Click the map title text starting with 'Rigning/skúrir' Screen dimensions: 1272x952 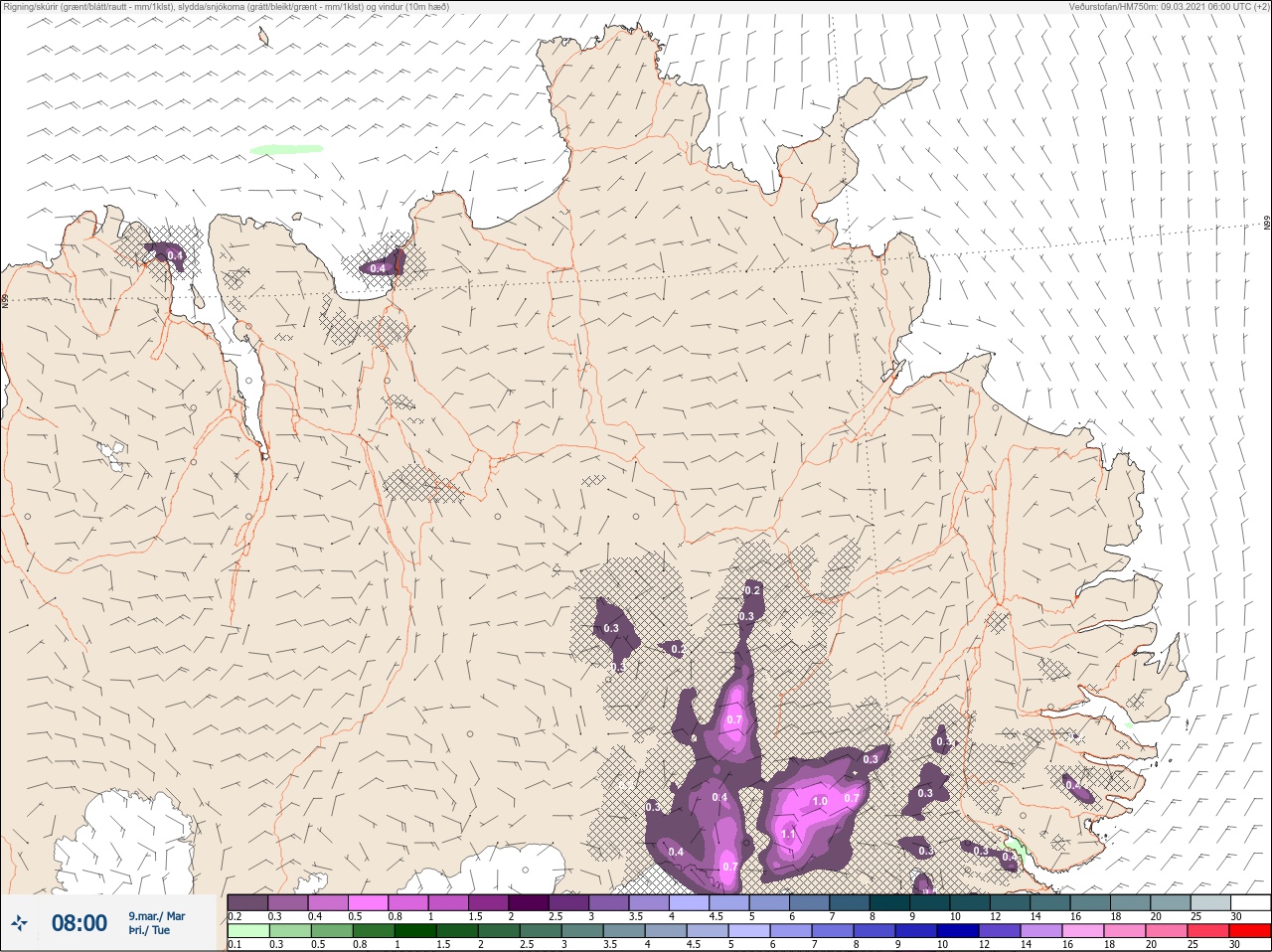226,7
